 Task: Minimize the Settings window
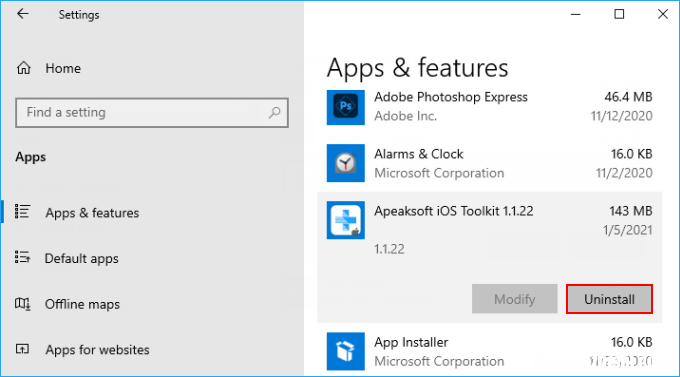coord(575,14)
